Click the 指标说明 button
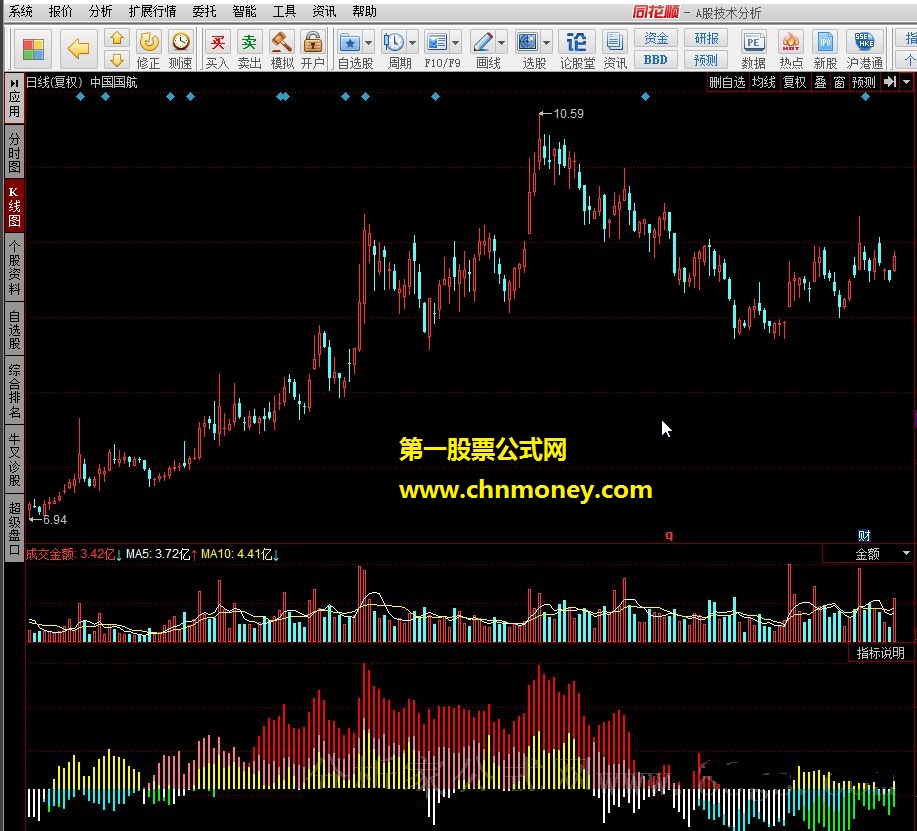This screenshot has width=917, height=831. click(880, 653)
